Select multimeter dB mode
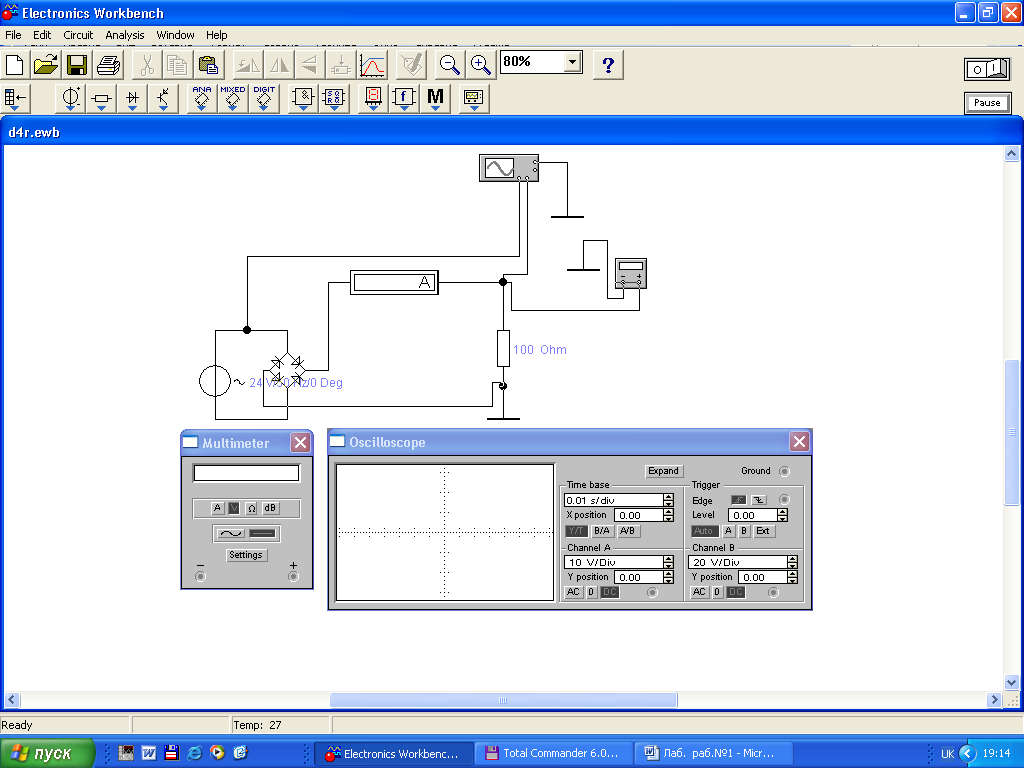Screen dimensions: 1024x768 tap(270, 508)
